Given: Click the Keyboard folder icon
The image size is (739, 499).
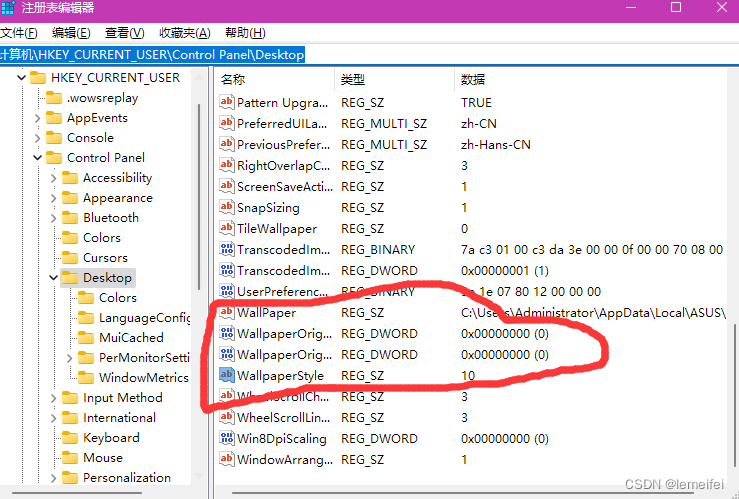Looking at the screenshot, I should pos(70,438).
